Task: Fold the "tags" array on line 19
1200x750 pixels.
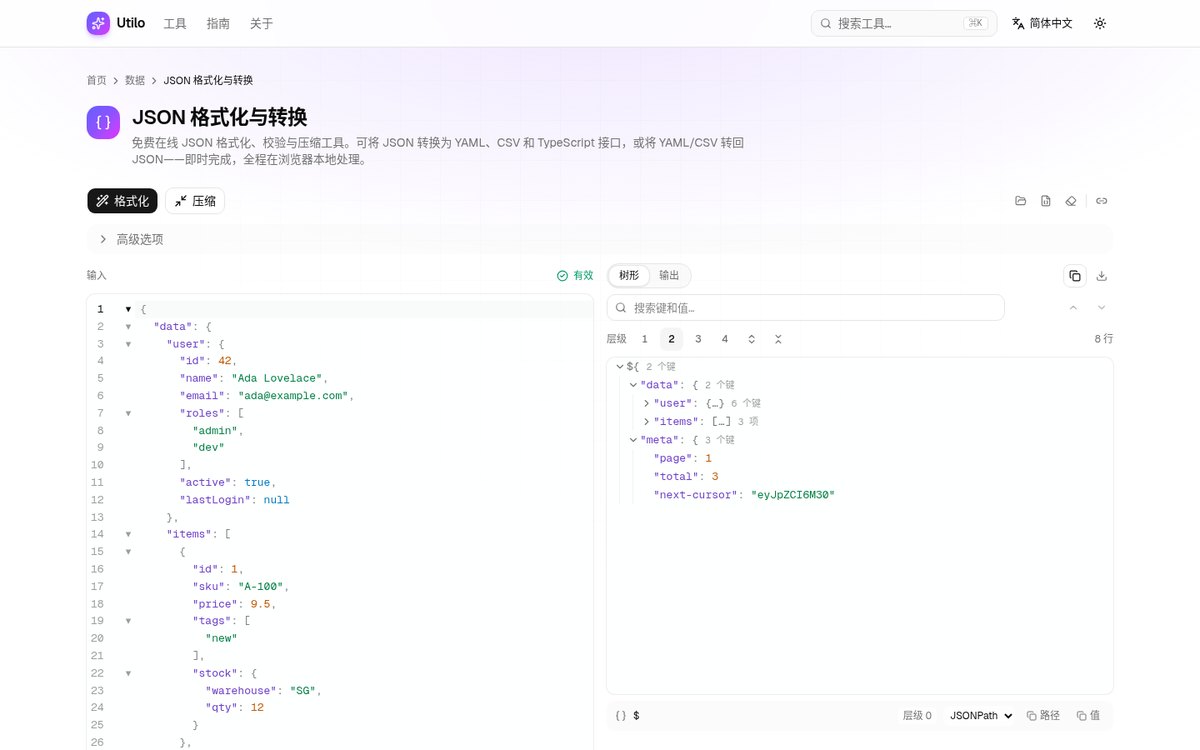Action: pyautogui.click(x=128, y=621)
